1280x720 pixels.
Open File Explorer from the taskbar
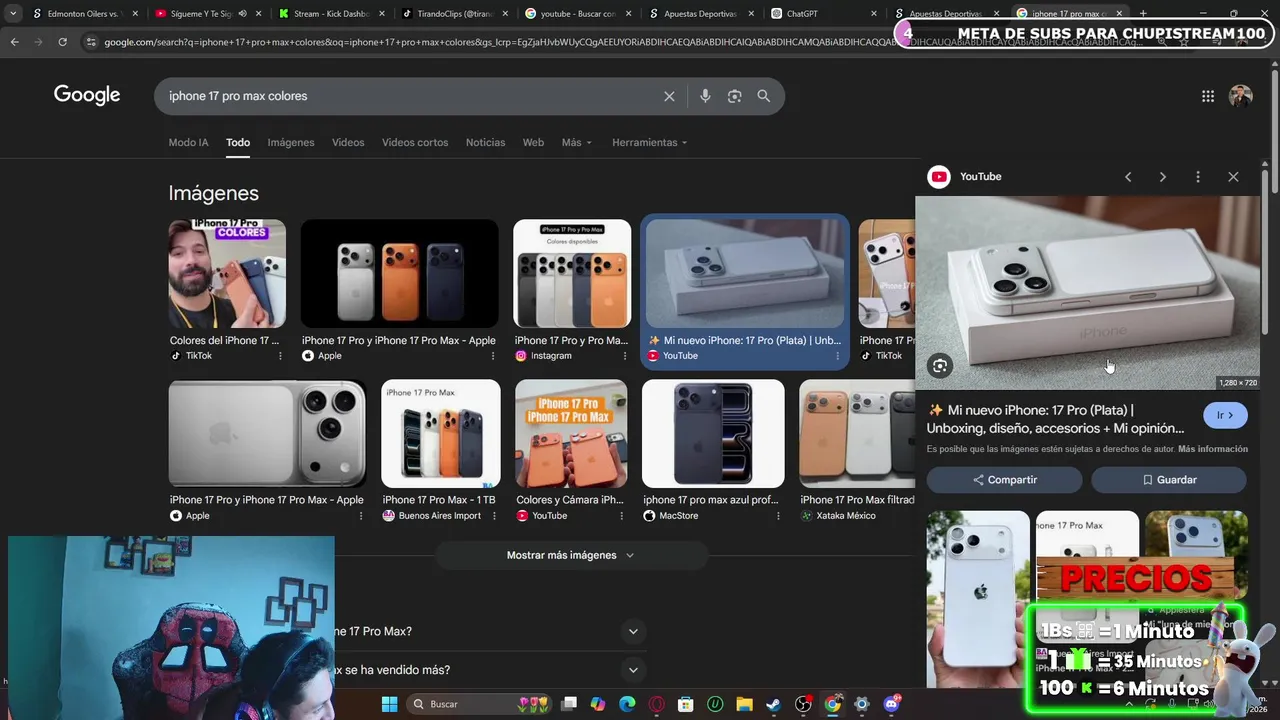point(744,704)
